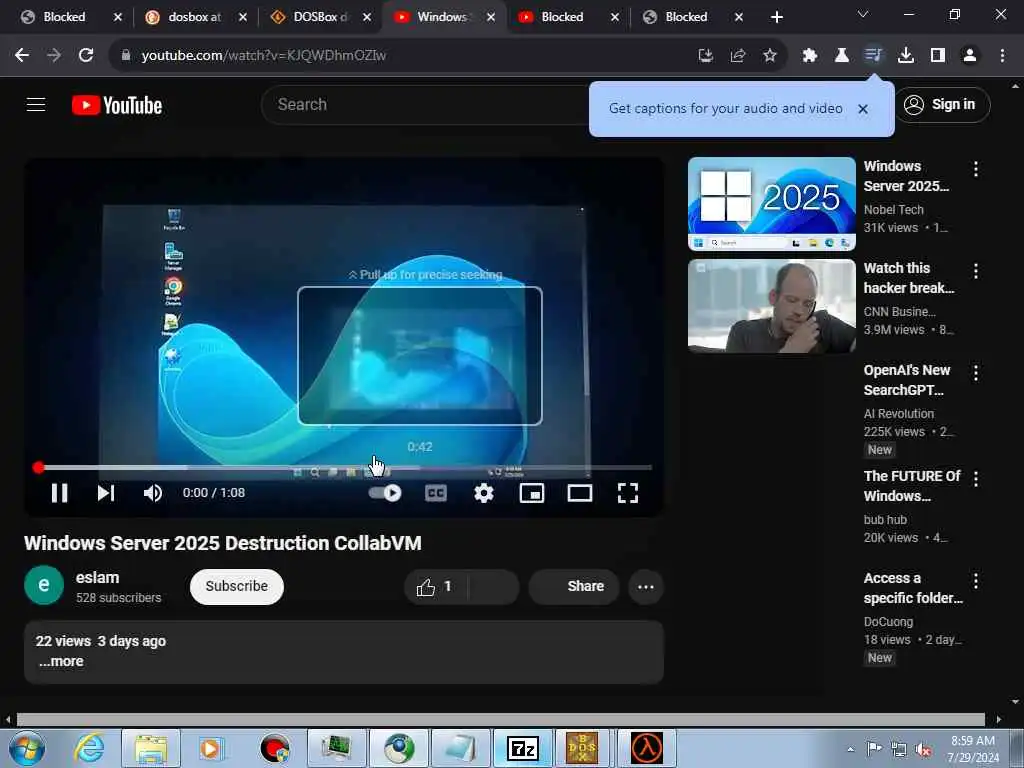Open options for OpenAI's New SearchGPT video
Viewport: 1024px width, 768px height.
point(976,373)
